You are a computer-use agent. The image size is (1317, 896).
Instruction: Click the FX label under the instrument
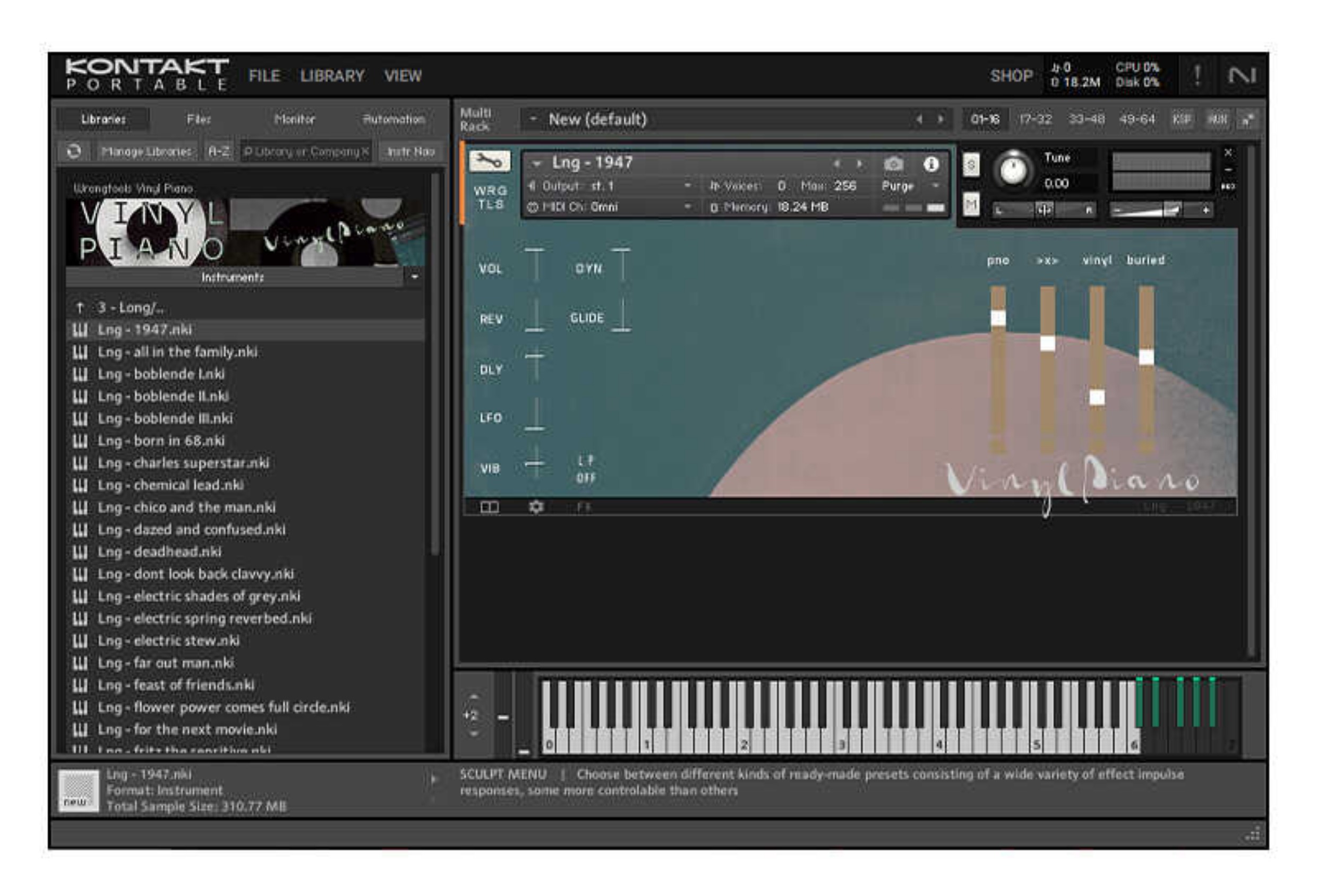584,507
